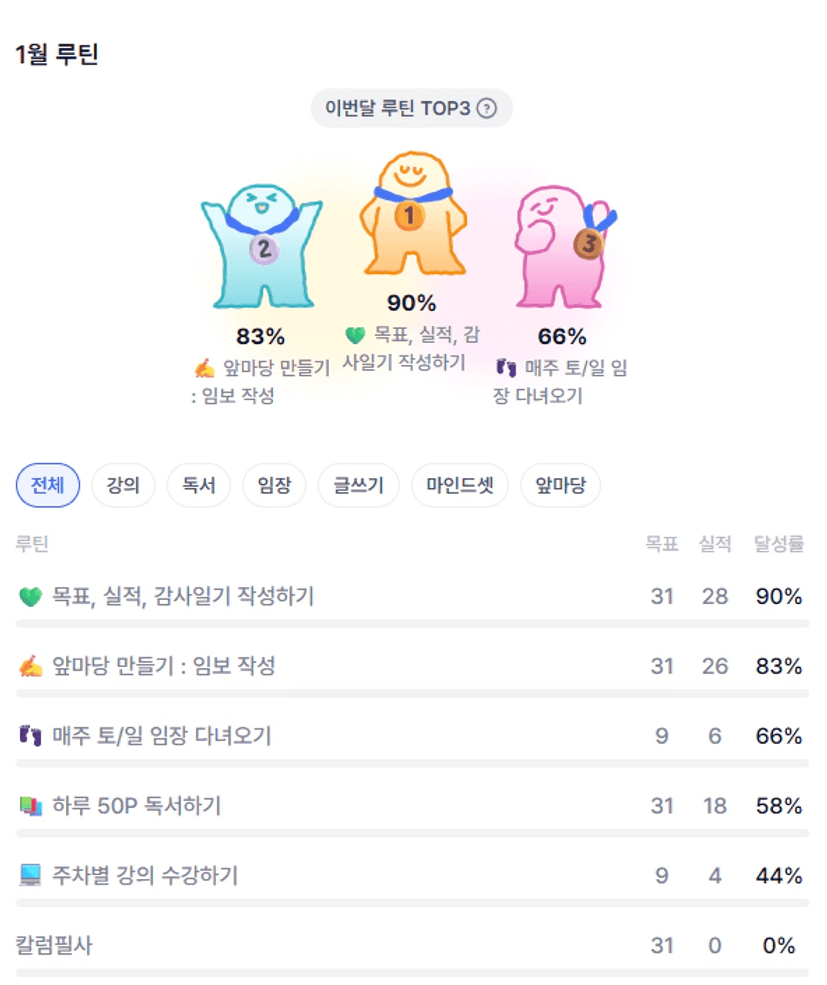Click the green heart icon in routine list
This screenshot has height=985, width=827.
click(30, 597)
